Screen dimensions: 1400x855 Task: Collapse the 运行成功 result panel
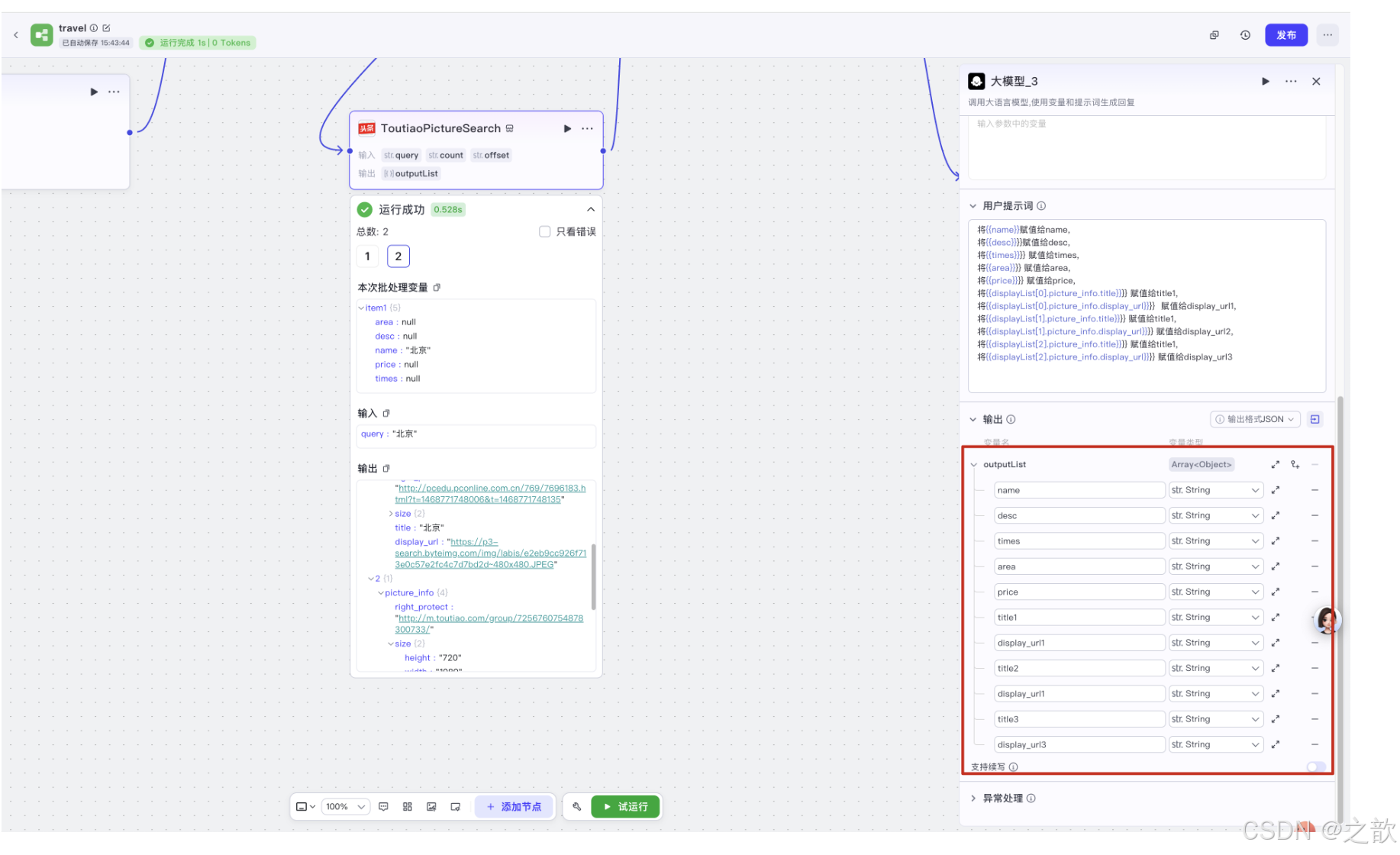pyautogui.click(x=590, y=209)
